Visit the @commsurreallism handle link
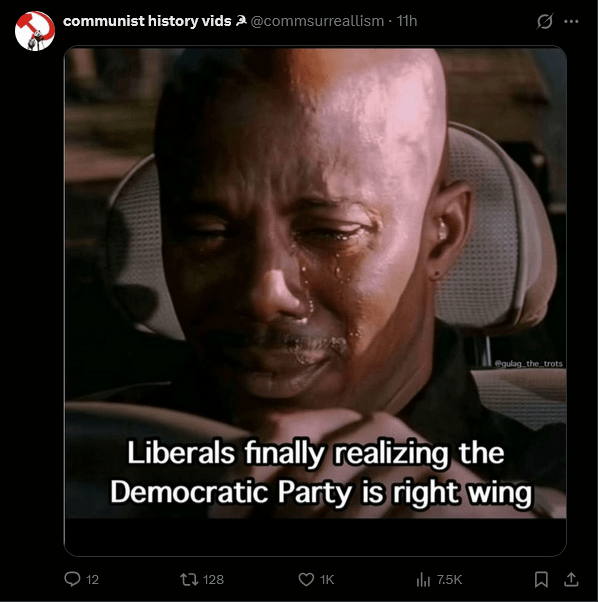Image resolution: width=598 pixels, height=602 pixels. tap(317, 21)
